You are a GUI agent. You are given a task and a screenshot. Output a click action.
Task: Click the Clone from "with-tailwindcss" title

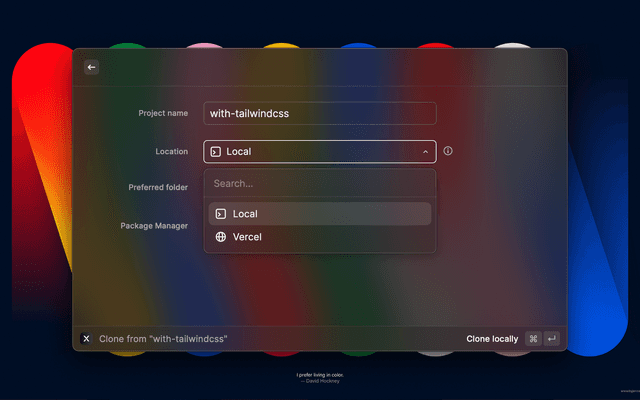click(x=163, y=339)
